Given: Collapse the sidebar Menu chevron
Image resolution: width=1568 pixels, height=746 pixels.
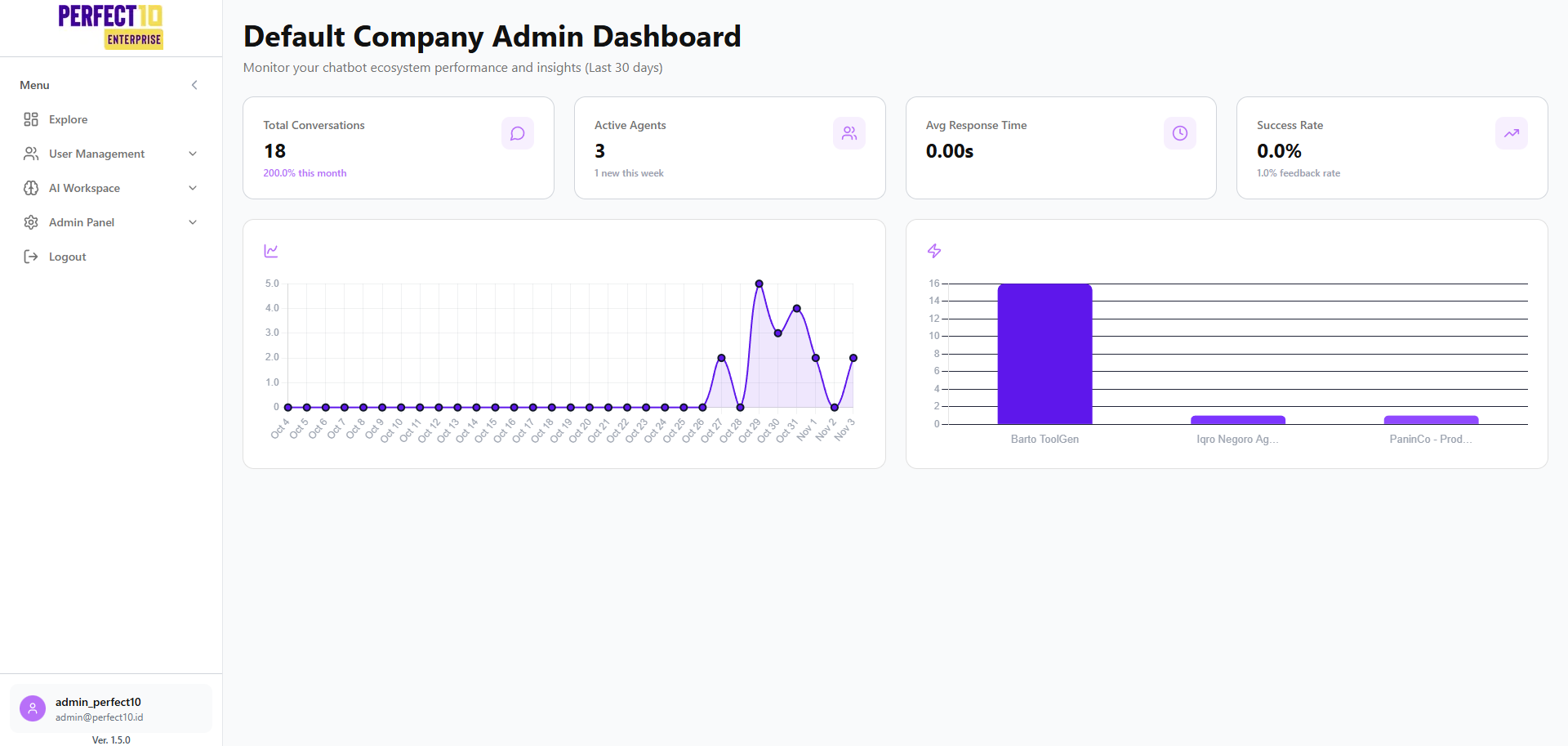Looking at the screenshot, I should click(x=194, y=85).
